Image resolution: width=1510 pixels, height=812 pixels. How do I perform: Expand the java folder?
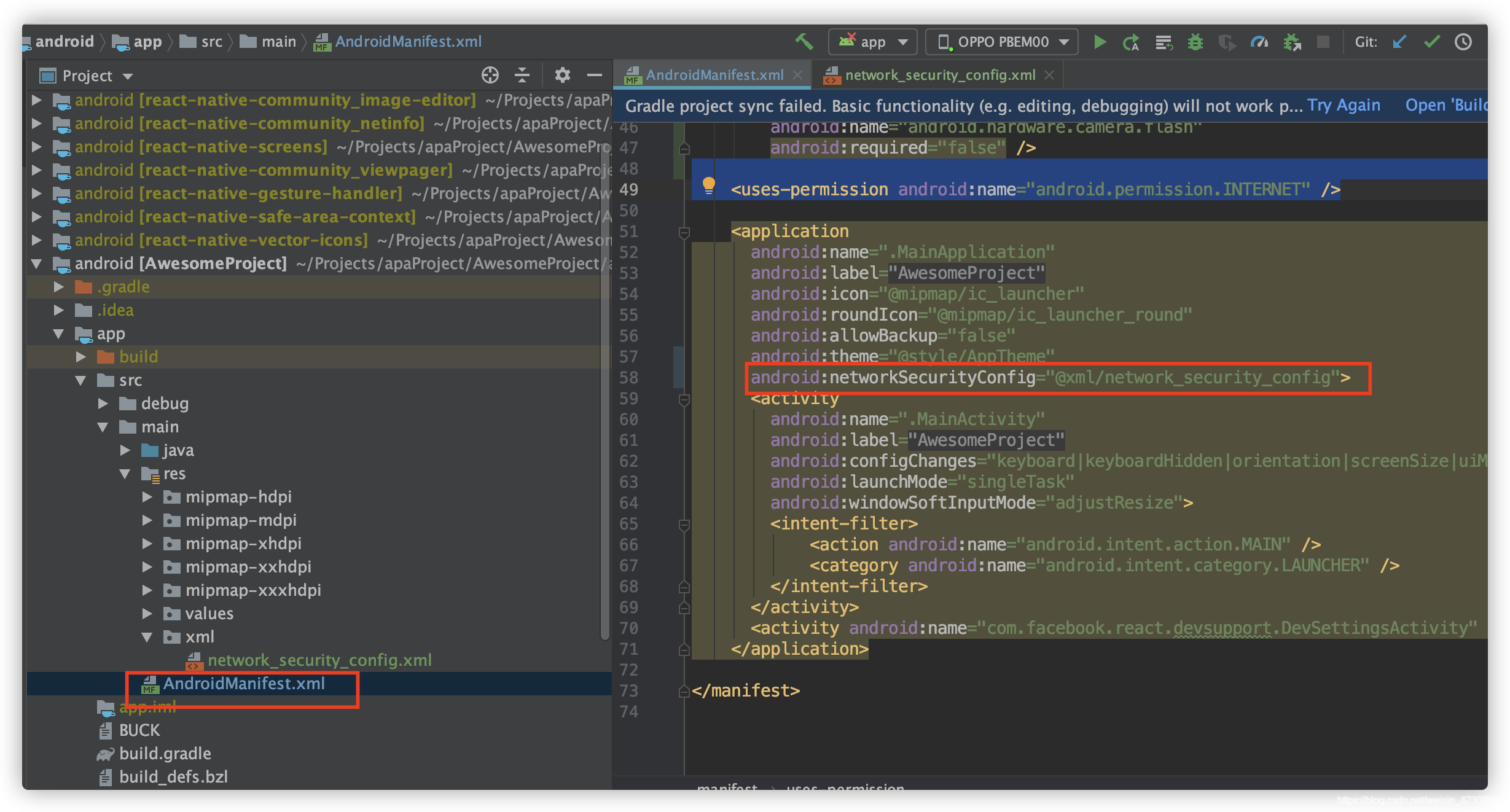point(125,450)
